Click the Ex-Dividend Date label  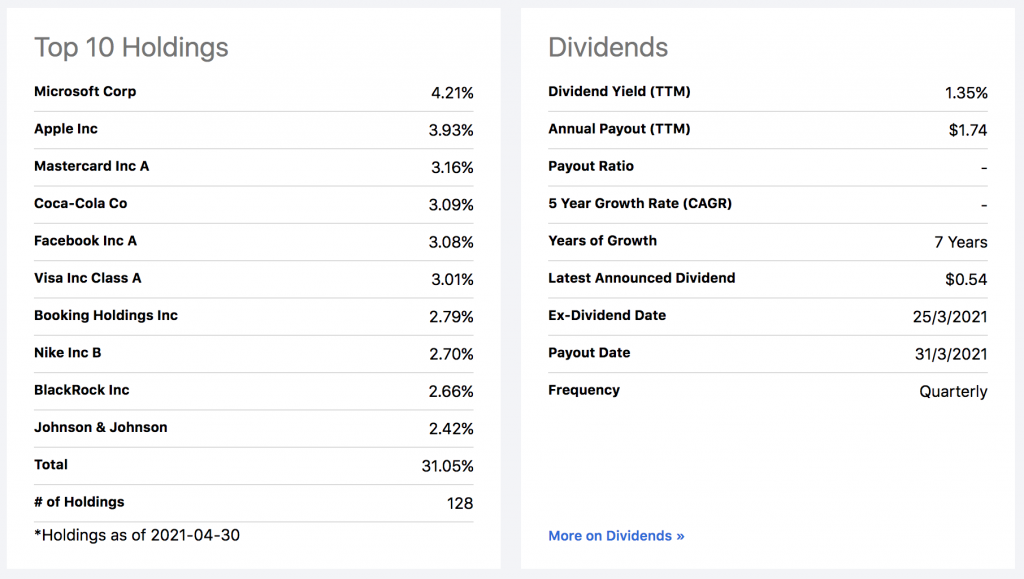pos(607,315)
